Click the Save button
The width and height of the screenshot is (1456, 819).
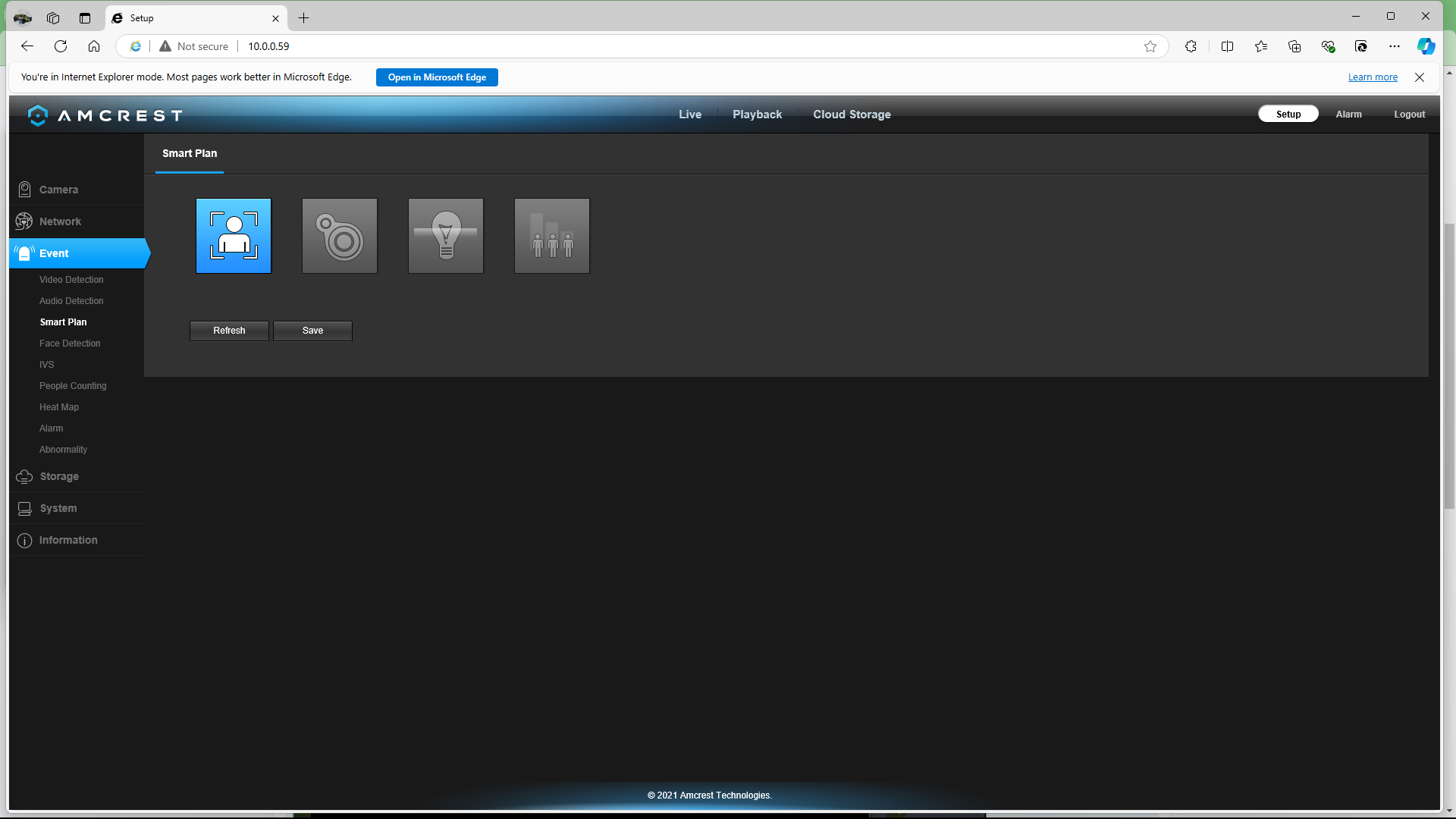tap(312, 331)
